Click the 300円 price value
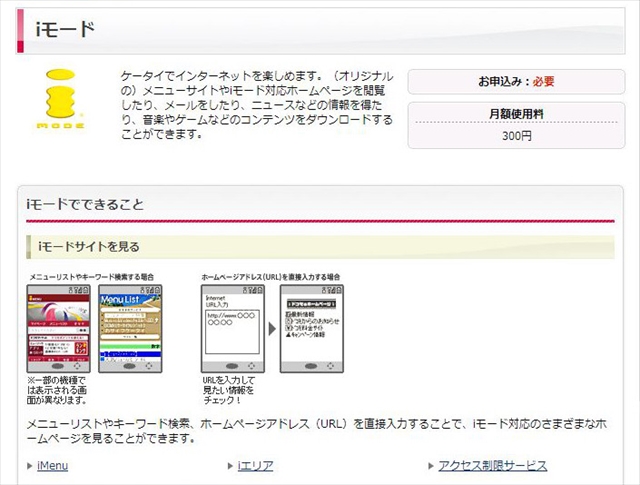The image size is (640, 485). (x=517, y=136)
